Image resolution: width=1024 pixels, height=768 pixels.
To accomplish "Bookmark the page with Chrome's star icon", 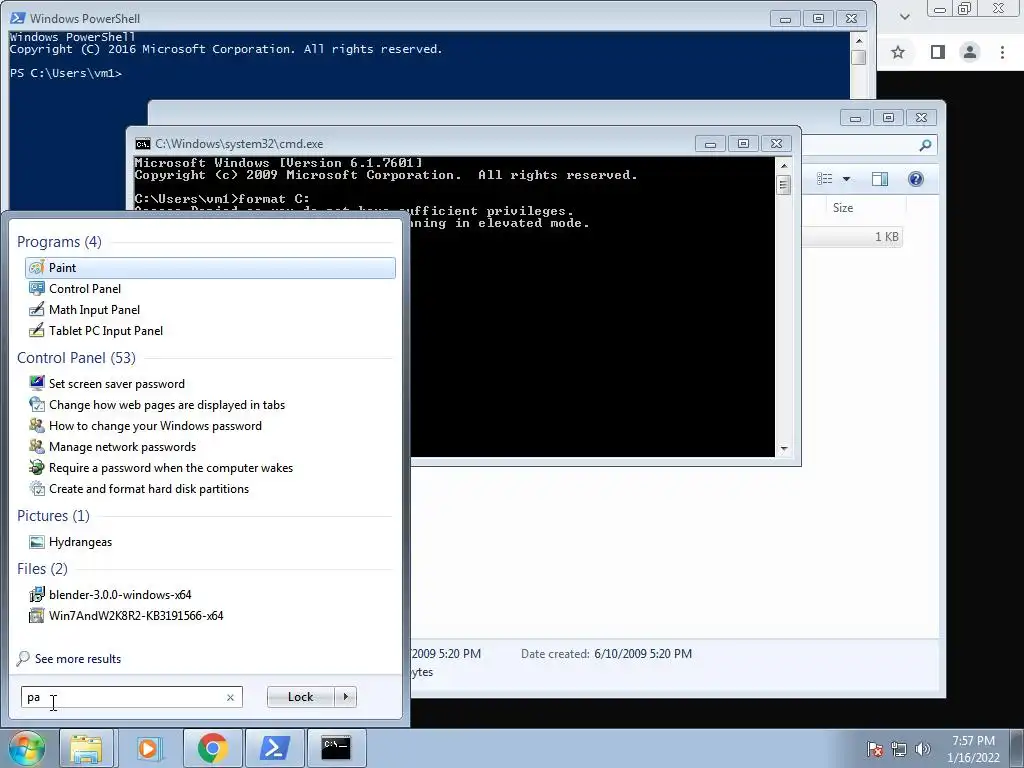I will coord(898,52).
